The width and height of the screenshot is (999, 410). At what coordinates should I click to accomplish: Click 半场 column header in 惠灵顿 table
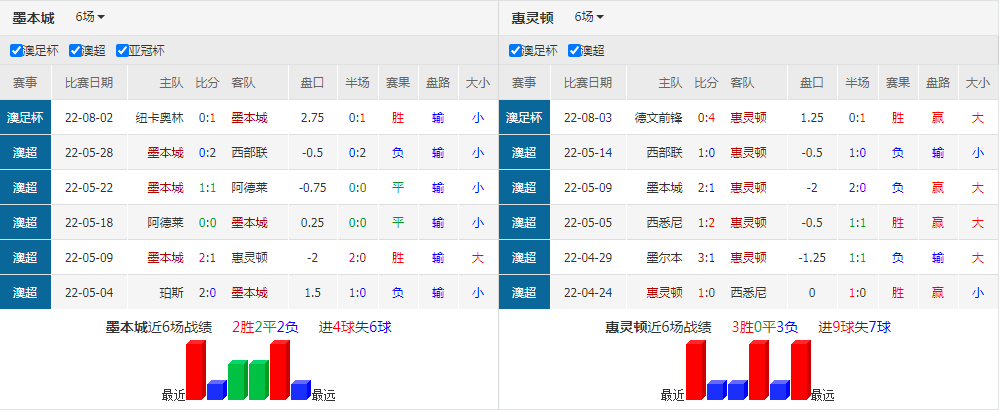[857, 83]
